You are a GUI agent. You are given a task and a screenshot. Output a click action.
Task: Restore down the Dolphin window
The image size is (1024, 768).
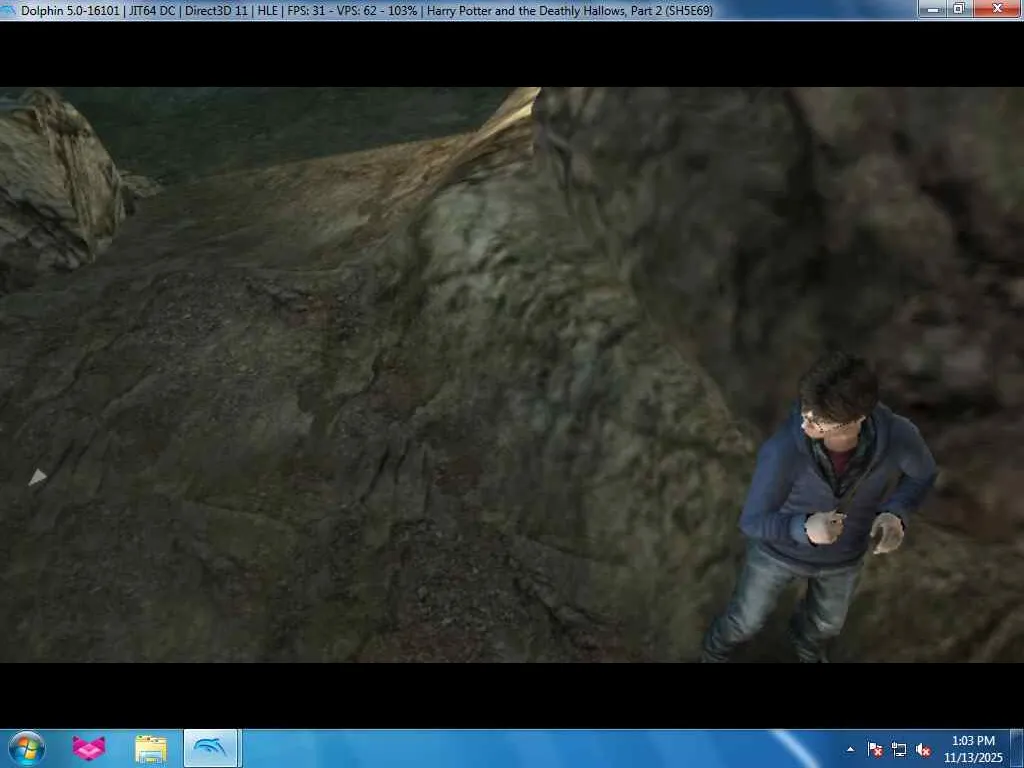[959, 8]
